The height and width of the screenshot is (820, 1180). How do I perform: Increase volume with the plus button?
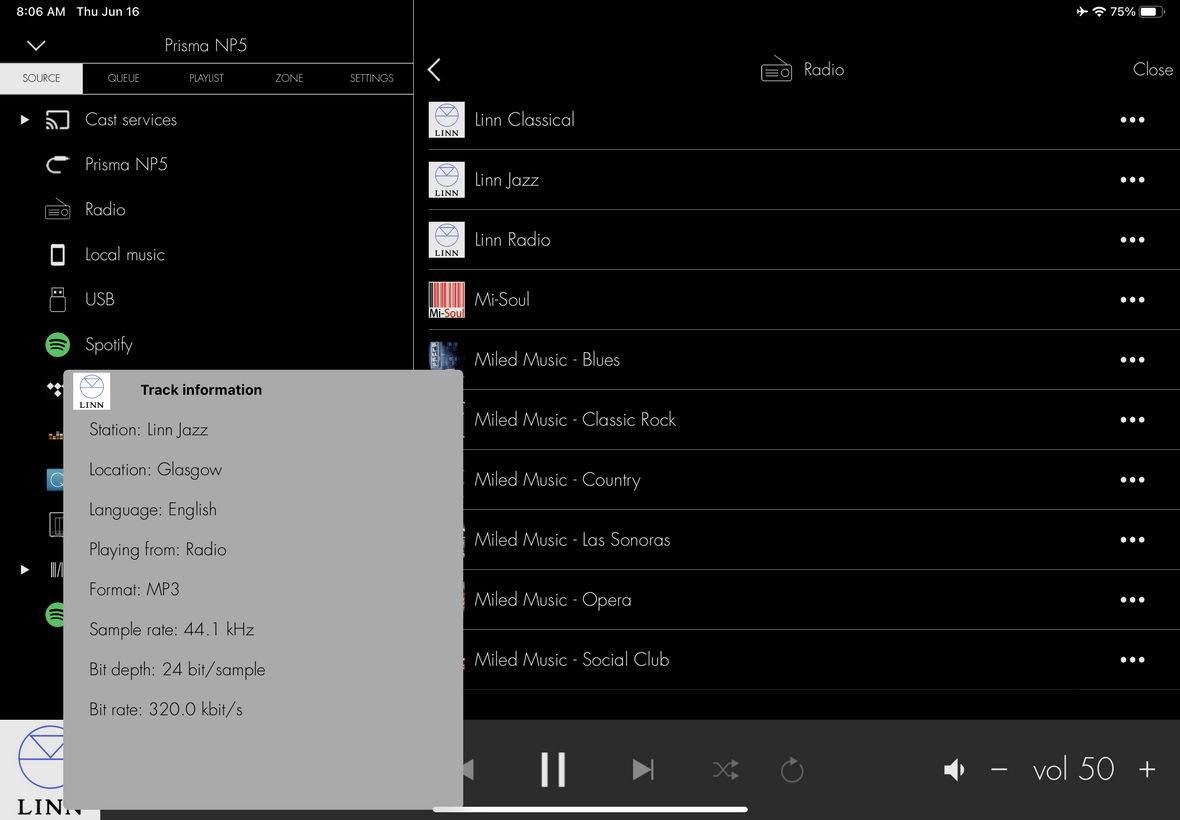(1147, 770)
